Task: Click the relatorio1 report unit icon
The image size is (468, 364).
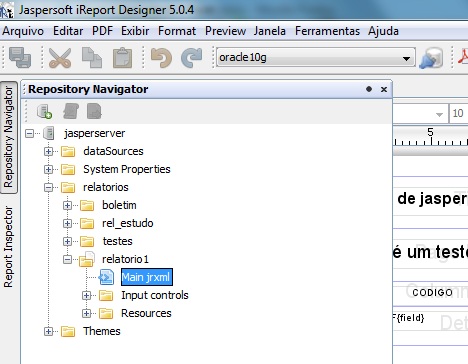Action: 87,259
